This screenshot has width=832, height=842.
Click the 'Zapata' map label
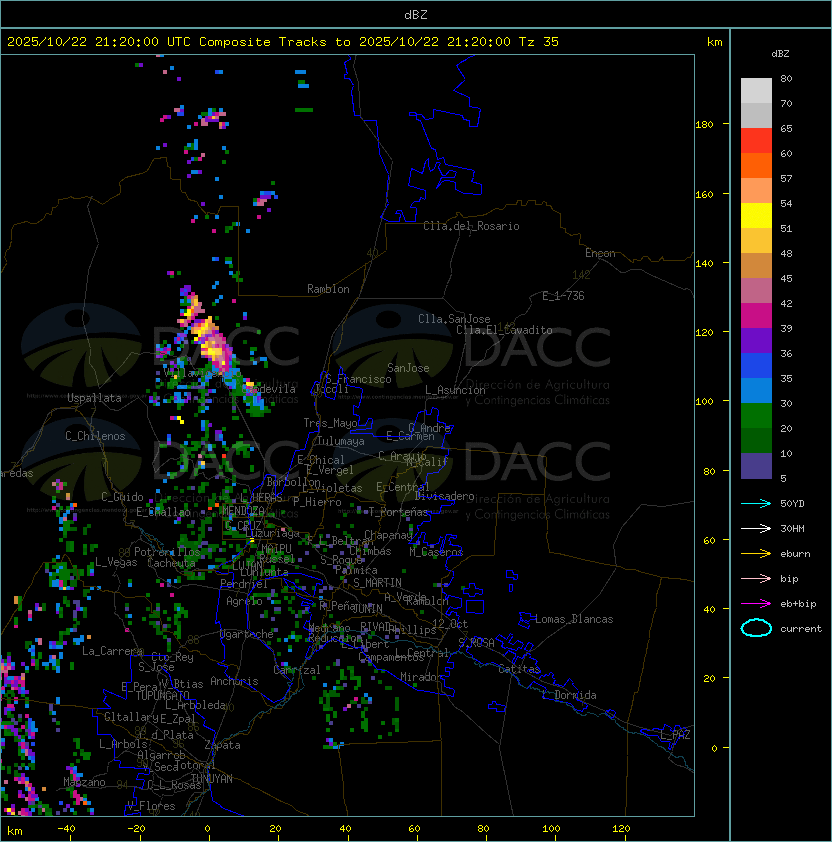[222, 745]
